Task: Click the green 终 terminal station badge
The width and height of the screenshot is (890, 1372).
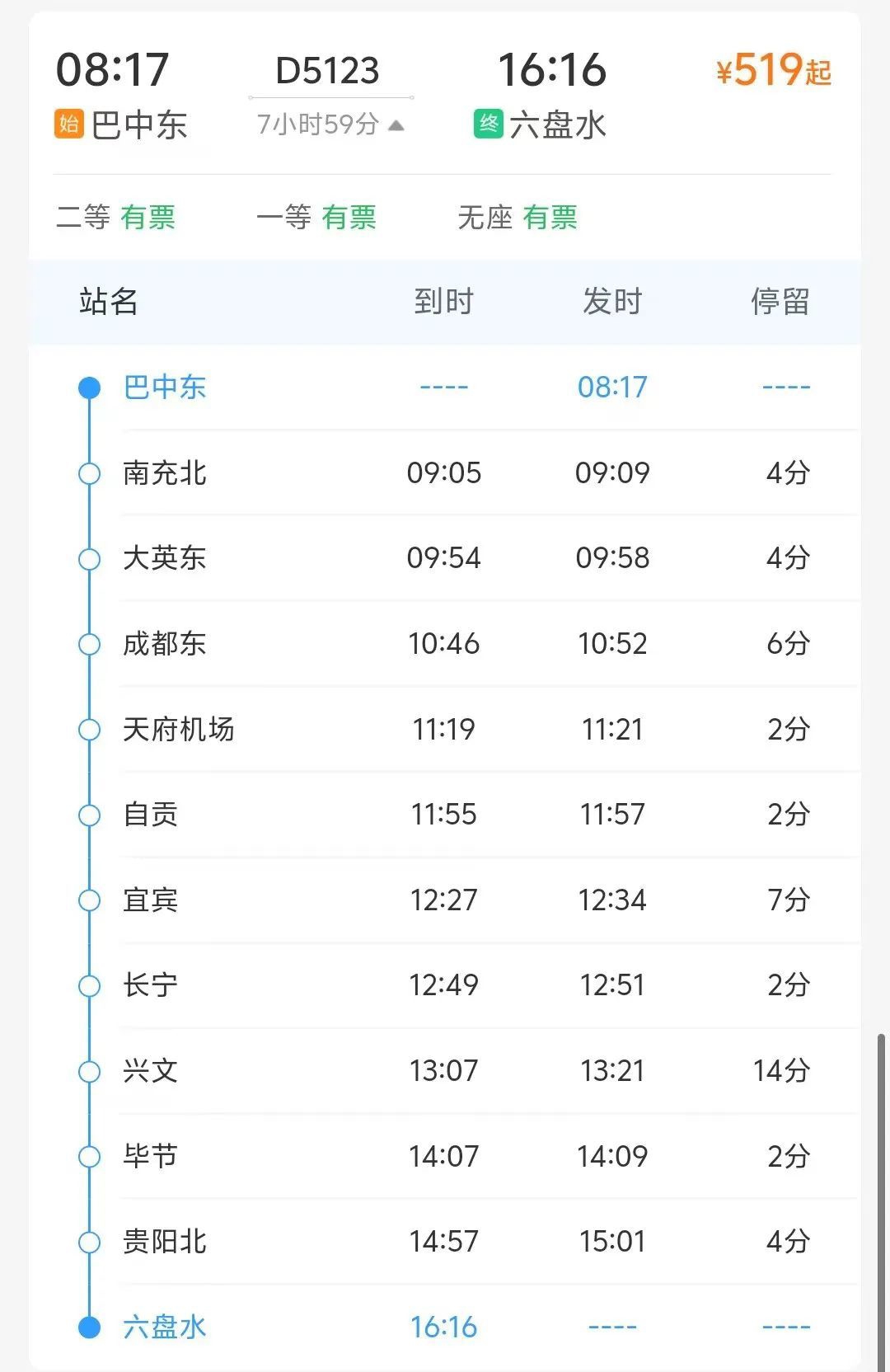Action: [x=488, y=125]
